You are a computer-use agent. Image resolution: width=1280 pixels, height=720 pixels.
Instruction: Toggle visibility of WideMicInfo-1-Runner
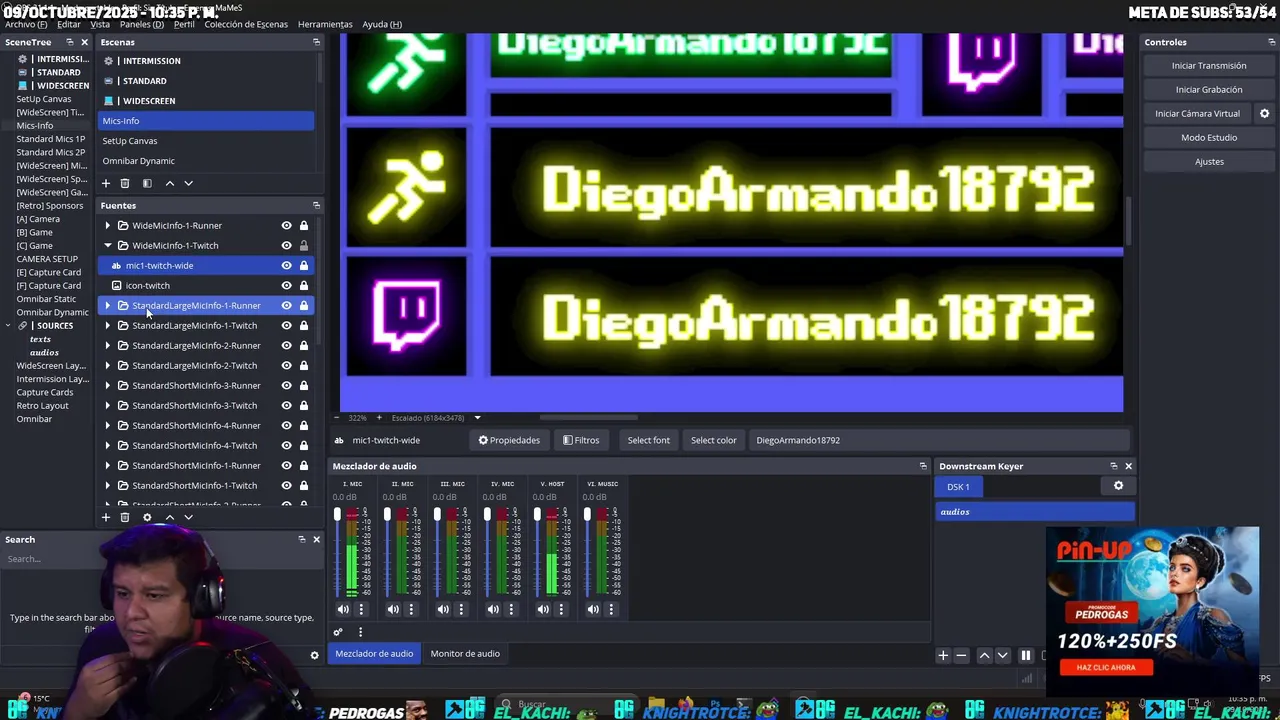(286, 225)
